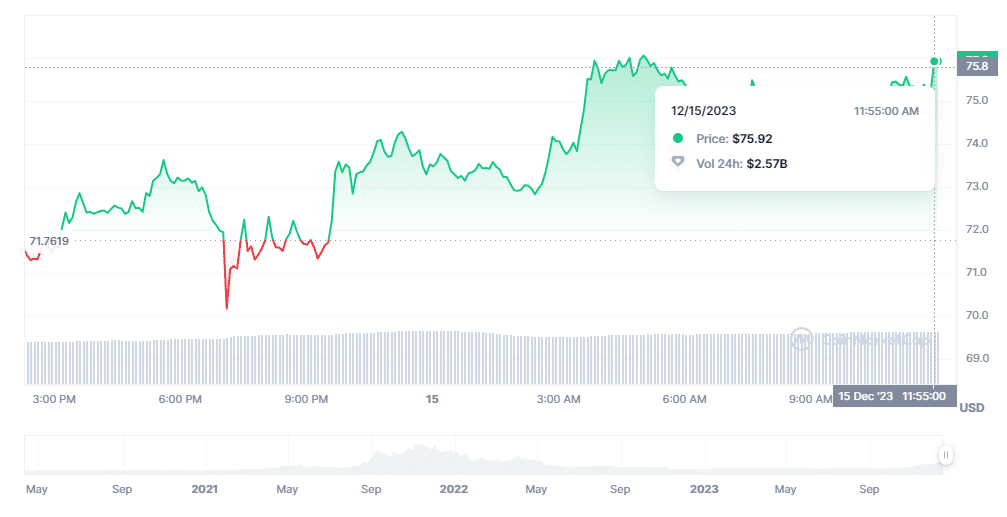Click the range slider handle grip
The image size is (1007, 517).
[945, 456]
